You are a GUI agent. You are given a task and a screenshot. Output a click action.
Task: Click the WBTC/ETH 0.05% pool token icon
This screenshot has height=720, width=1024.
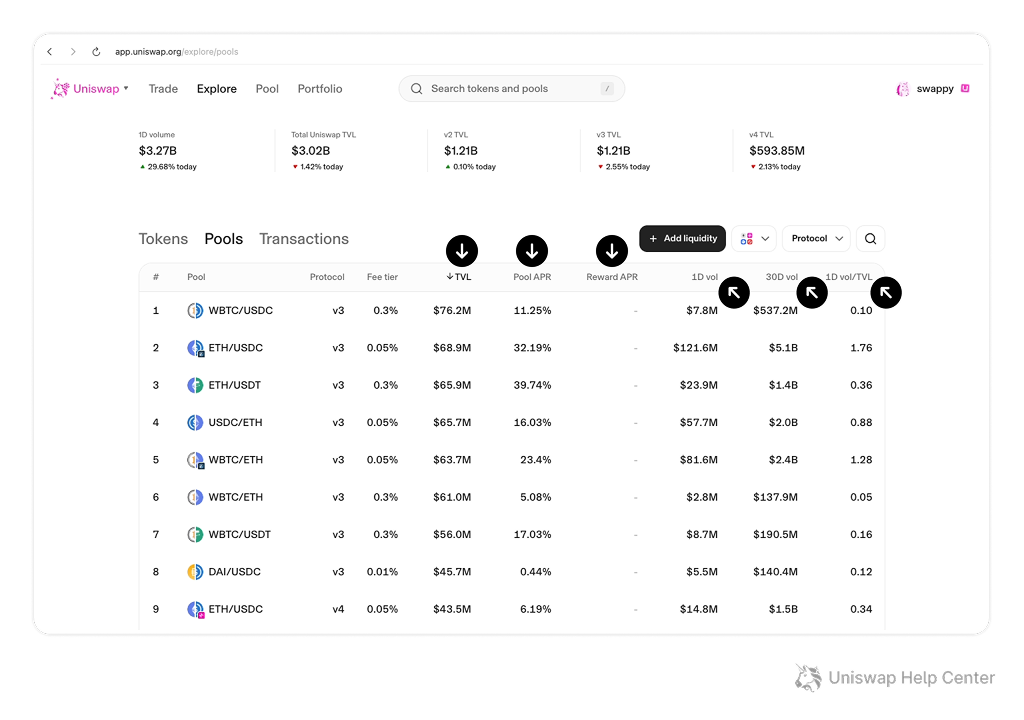195,460
